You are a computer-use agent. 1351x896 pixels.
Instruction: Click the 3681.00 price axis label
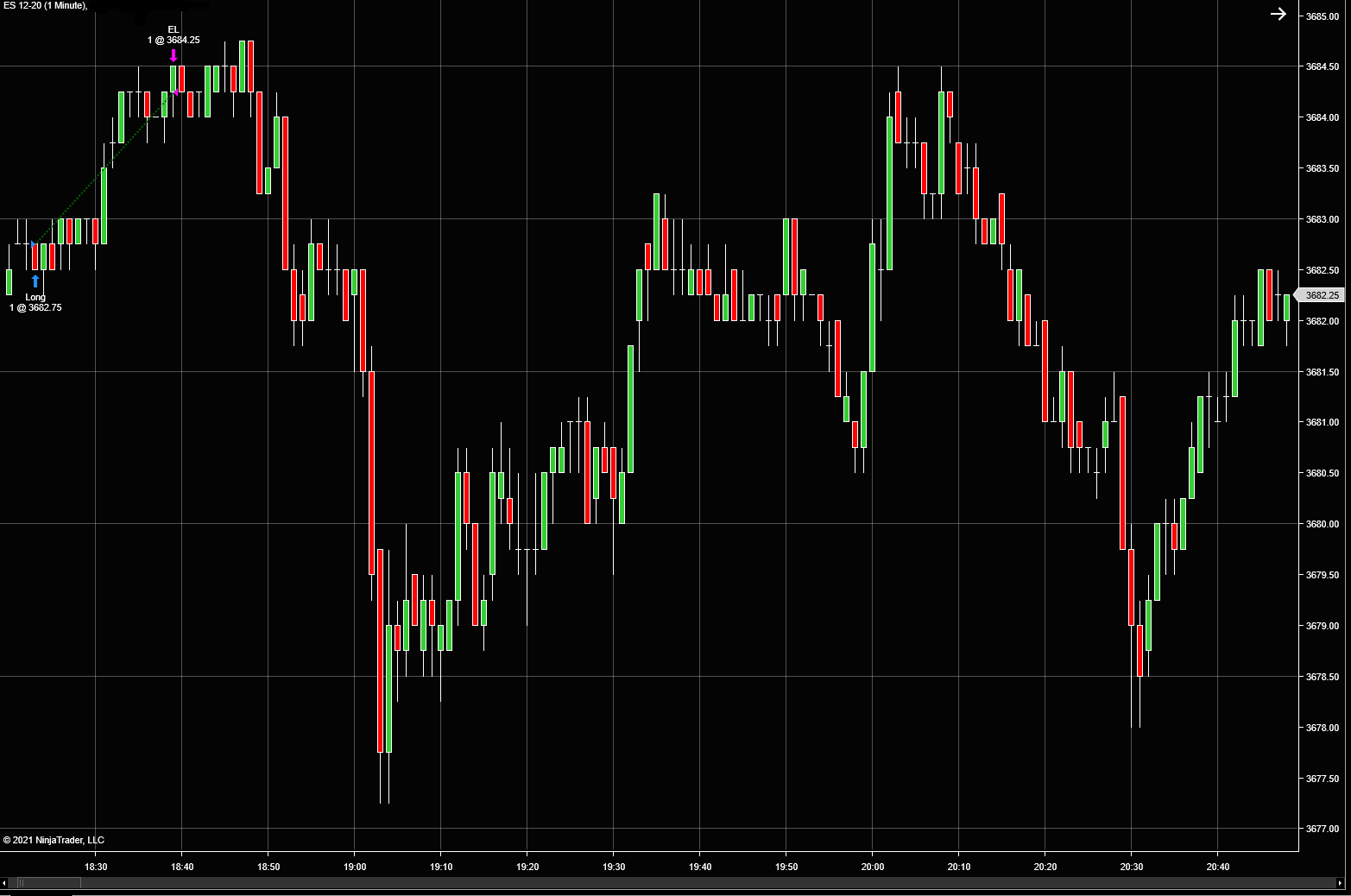pos(1323,422)
